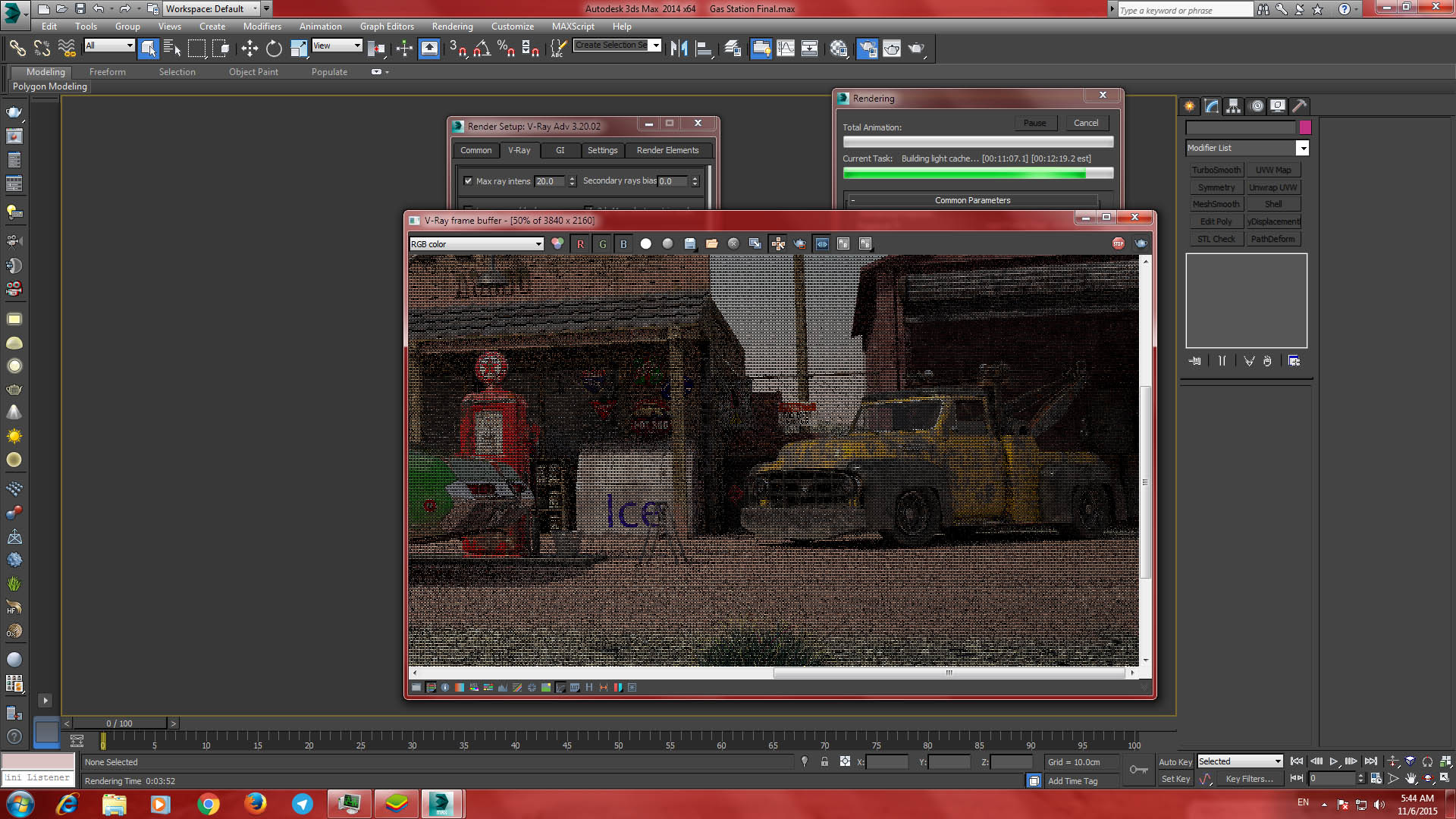The height and width of the screenshot is (819, 1456).
Task: Click Track mouse while rendering icon
Action: coord(778,243)
